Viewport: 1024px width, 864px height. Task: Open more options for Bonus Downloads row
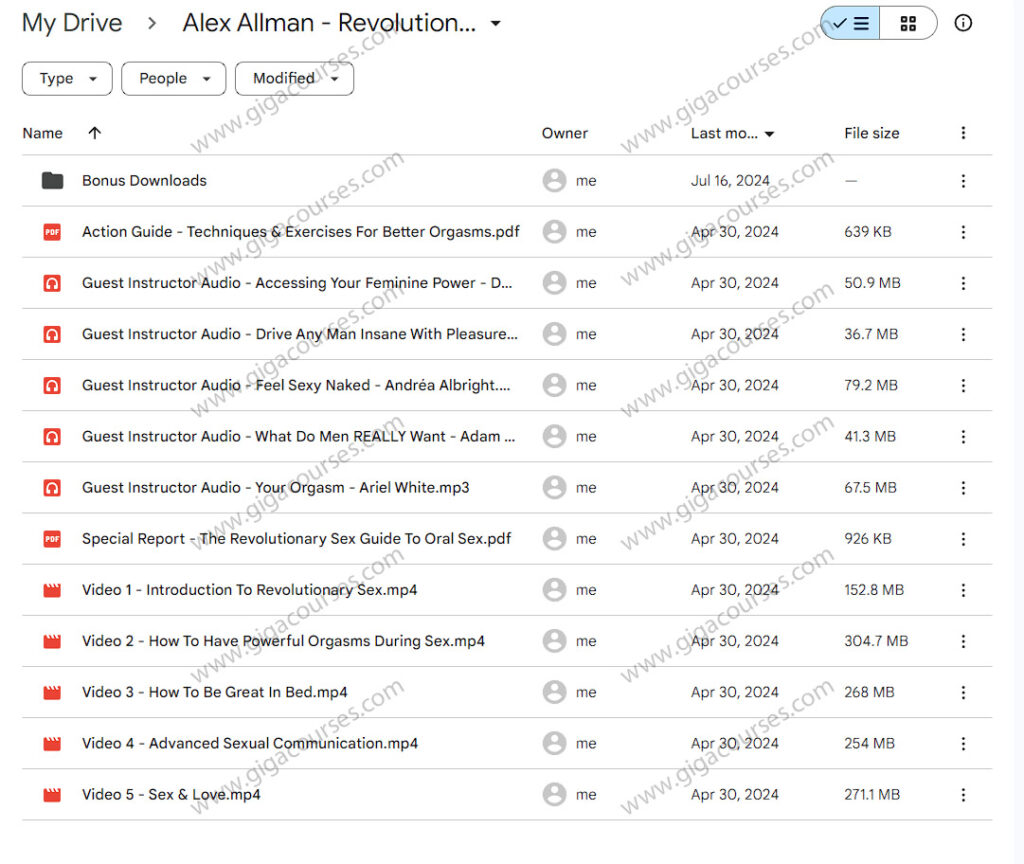click(963, 181)
